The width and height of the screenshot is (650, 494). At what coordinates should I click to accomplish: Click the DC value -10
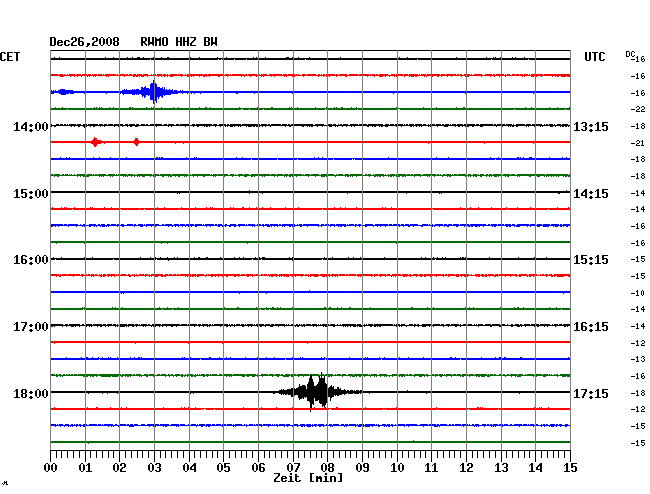tap(638, 293)
